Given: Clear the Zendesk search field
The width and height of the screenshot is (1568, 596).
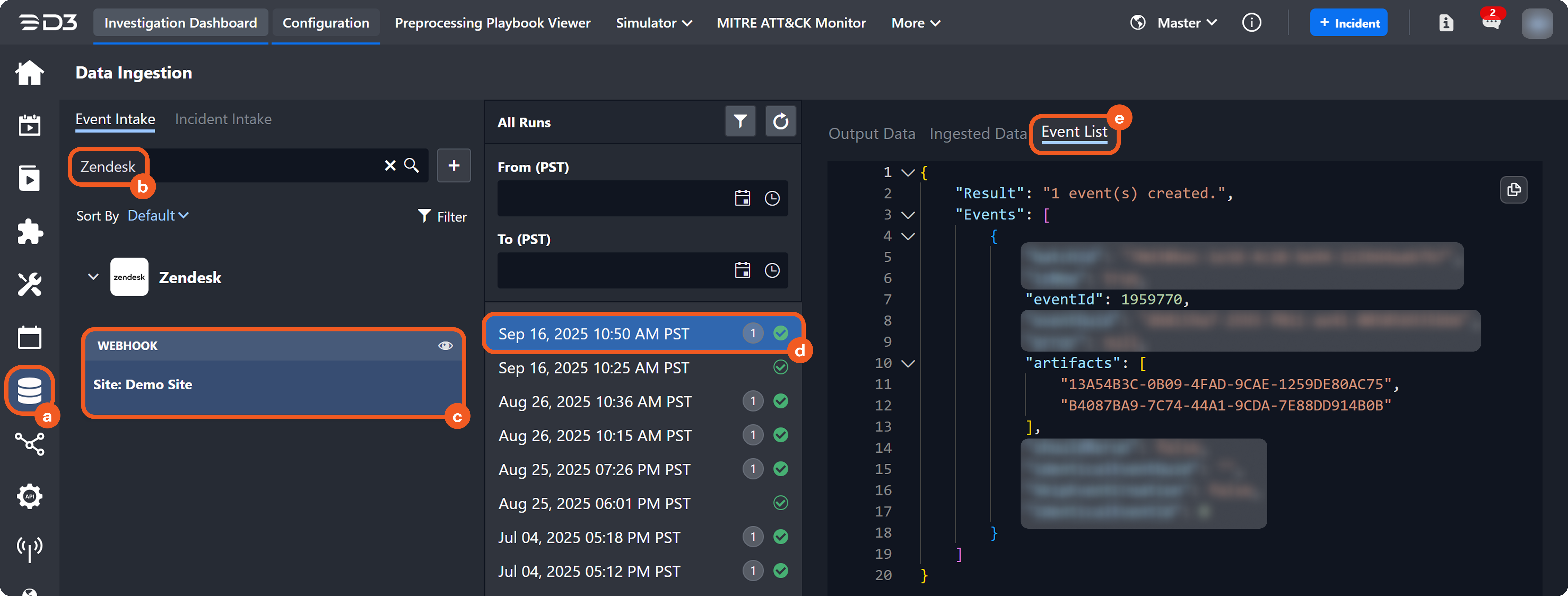Looking at the screenshot, I should [390, 165].
